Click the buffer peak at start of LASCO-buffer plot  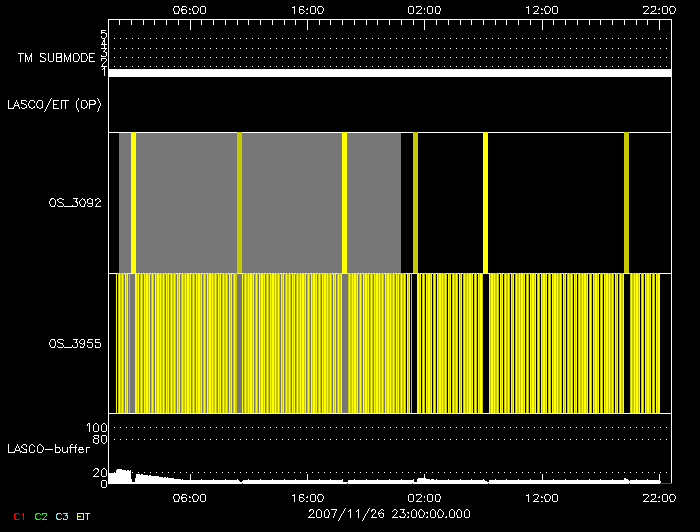tap(122, 474)
